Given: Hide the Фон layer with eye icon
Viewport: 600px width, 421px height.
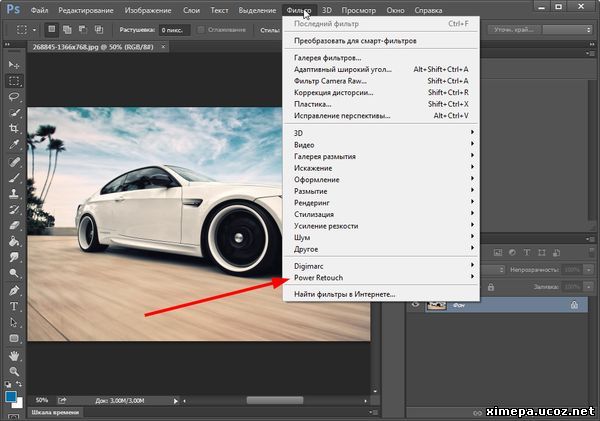Looking at the screenshot, I should pos(415,306).
